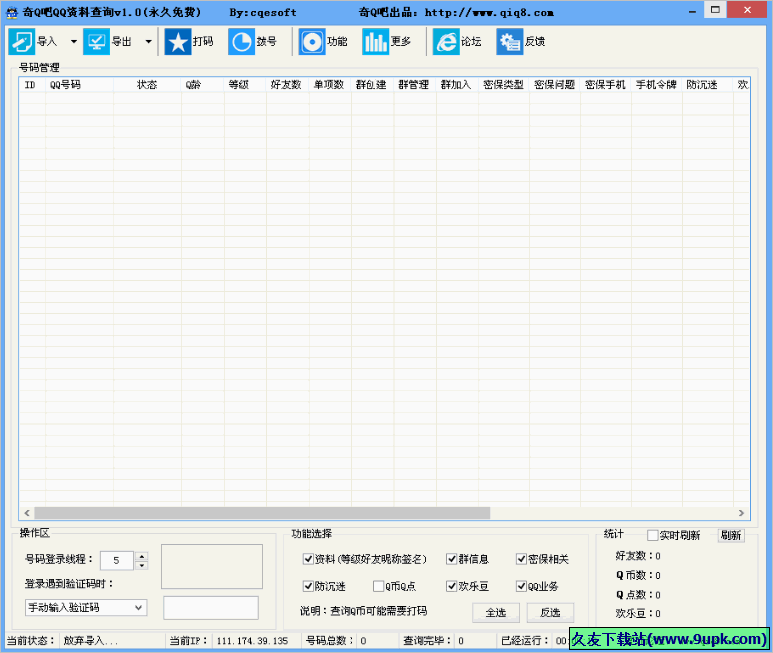Click the 导入 (Import) toolbar icon
The image size is (773, 653).
coord(22,42)
